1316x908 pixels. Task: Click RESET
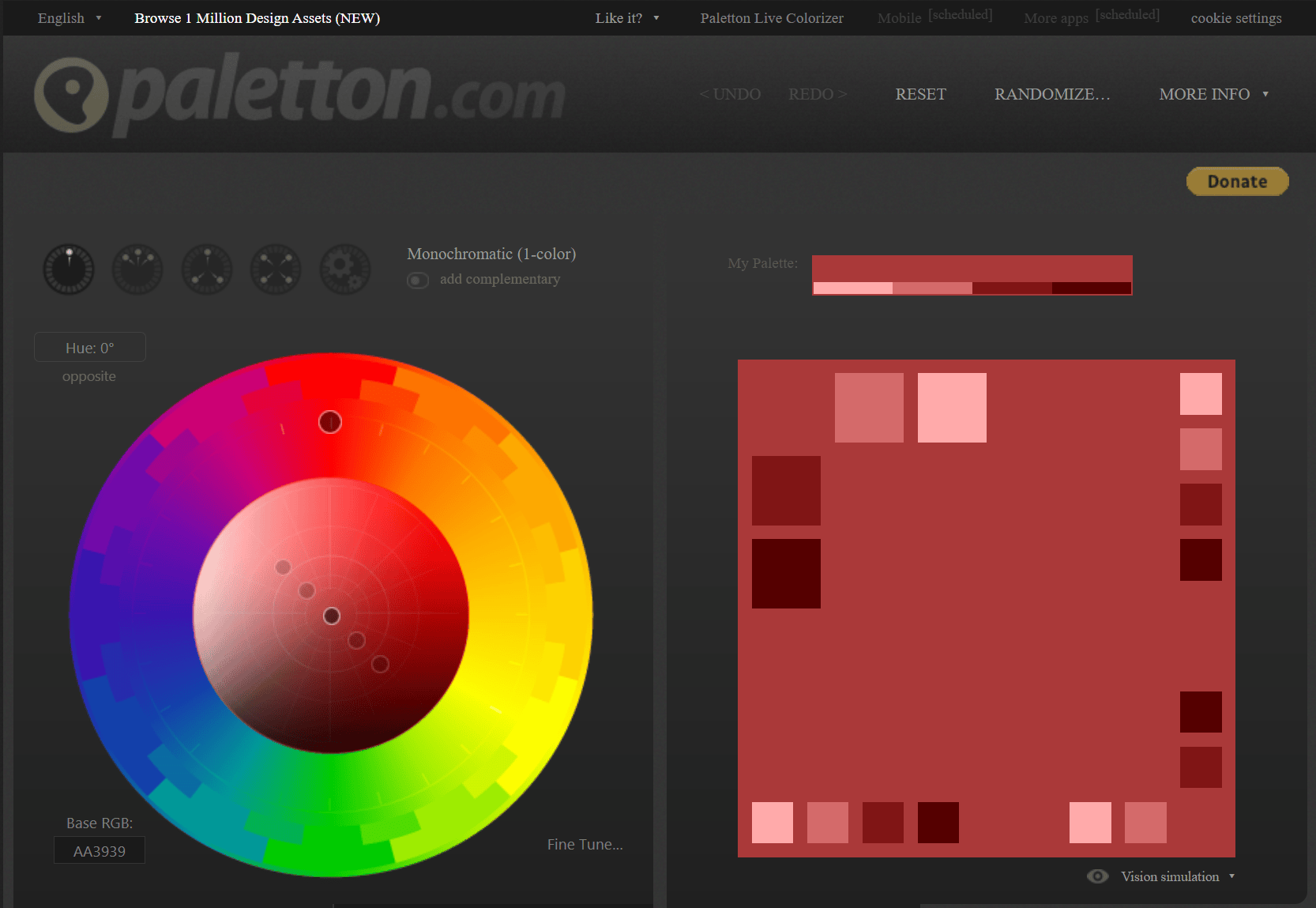[x=920, y=94]
